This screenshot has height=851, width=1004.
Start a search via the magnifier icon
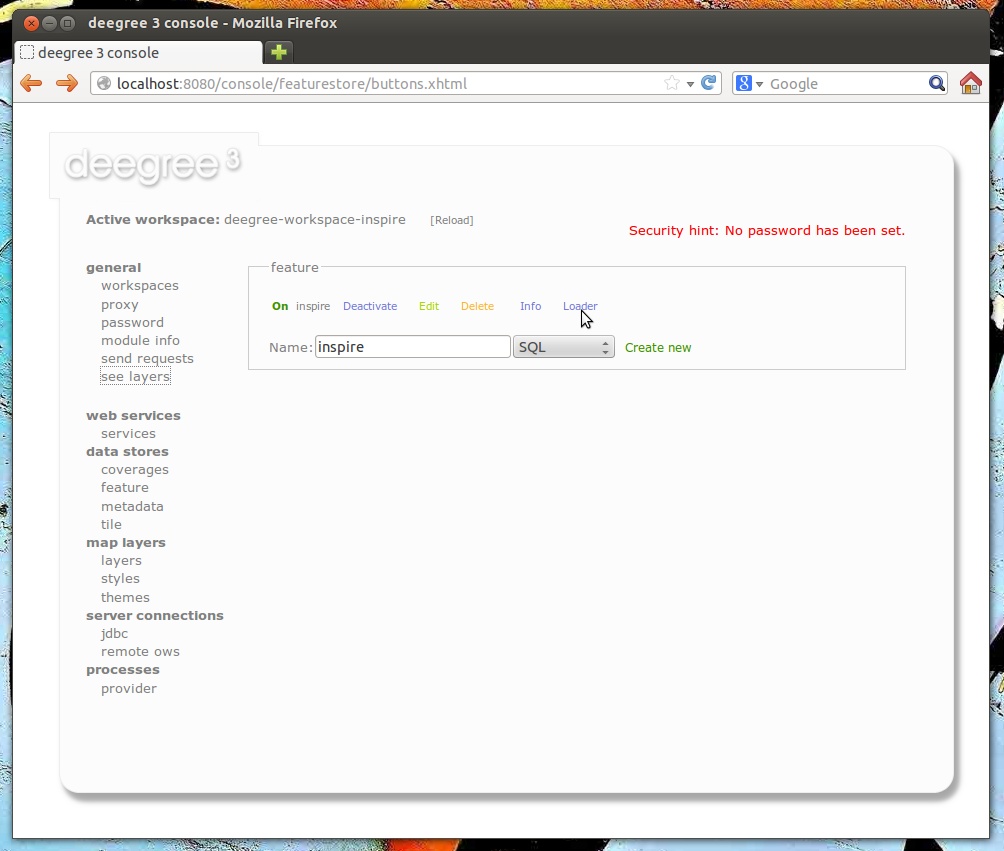pos(934,83)
